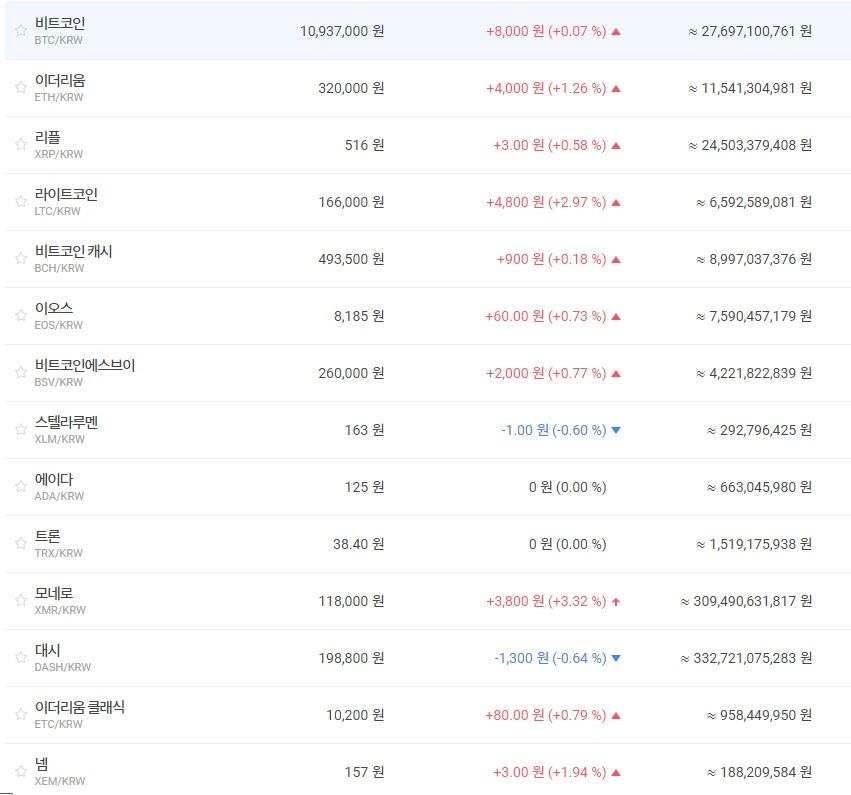851x795 pixels.
Task: Click the star icon next to 라이트코인
Action: (x=20, y=201)
